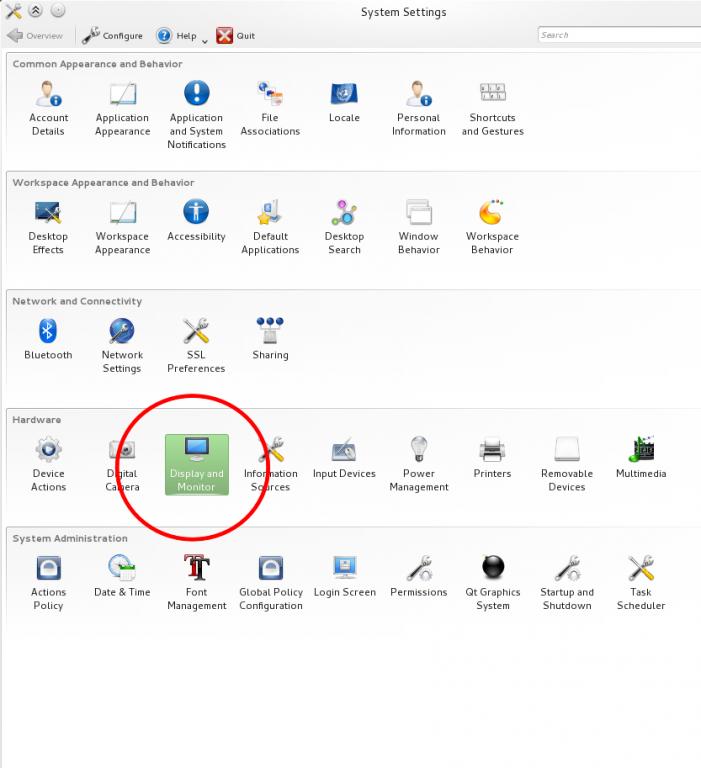Open Date & Time settings
The image size is (701, 768).
click(122, 575)
